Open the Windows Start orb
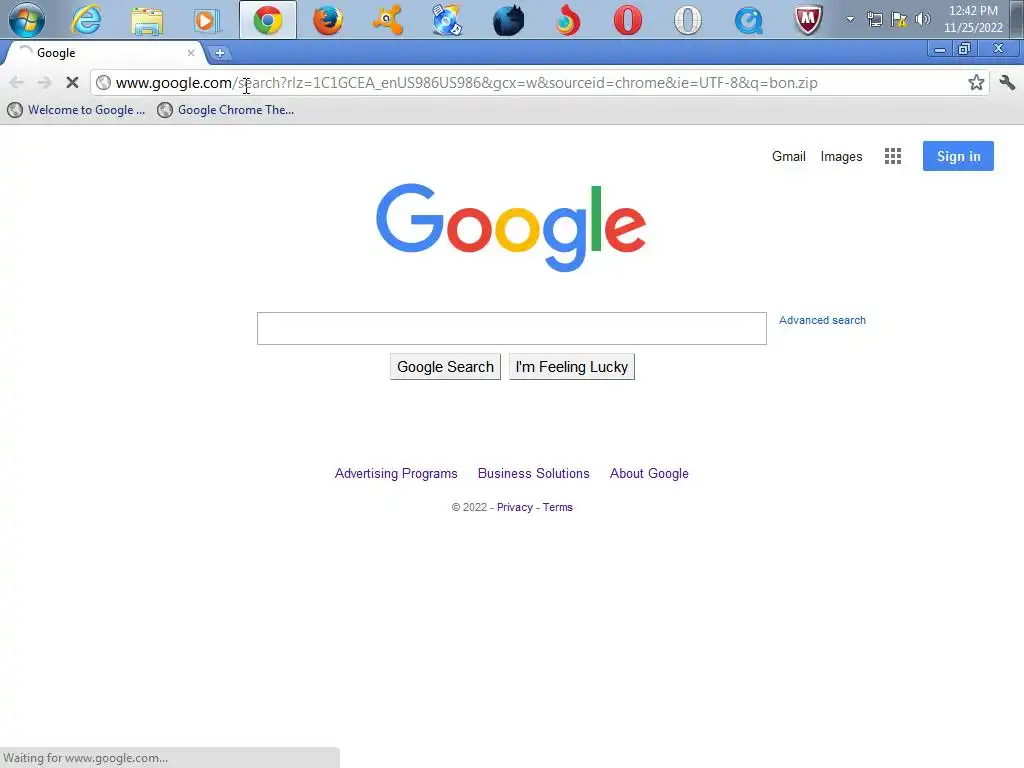Image resolution: width=1024 pixels, height=768 pixels. (x=27, y=19)
